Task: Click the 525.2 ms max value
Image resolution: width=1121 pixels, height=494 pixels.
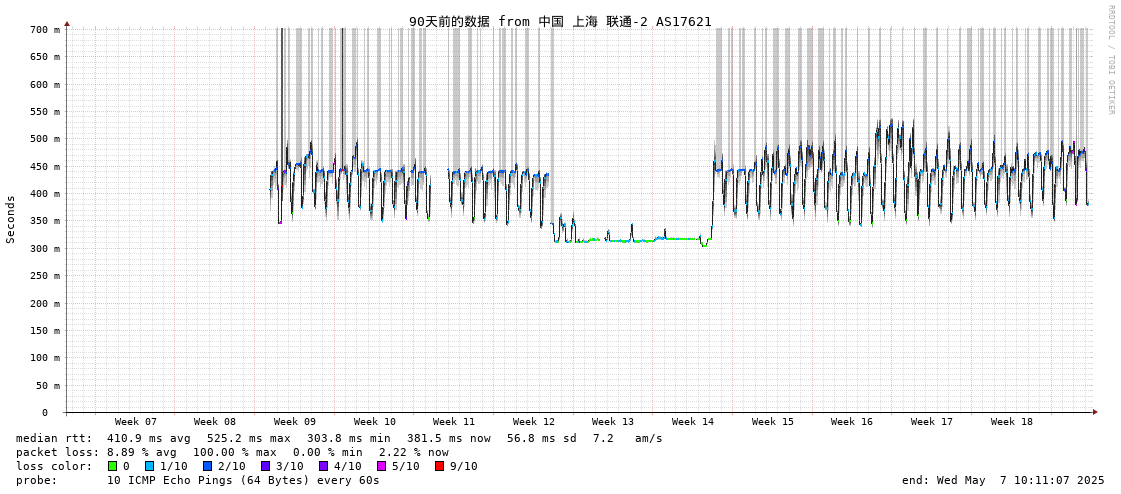Action: click(x=247, y=438)
